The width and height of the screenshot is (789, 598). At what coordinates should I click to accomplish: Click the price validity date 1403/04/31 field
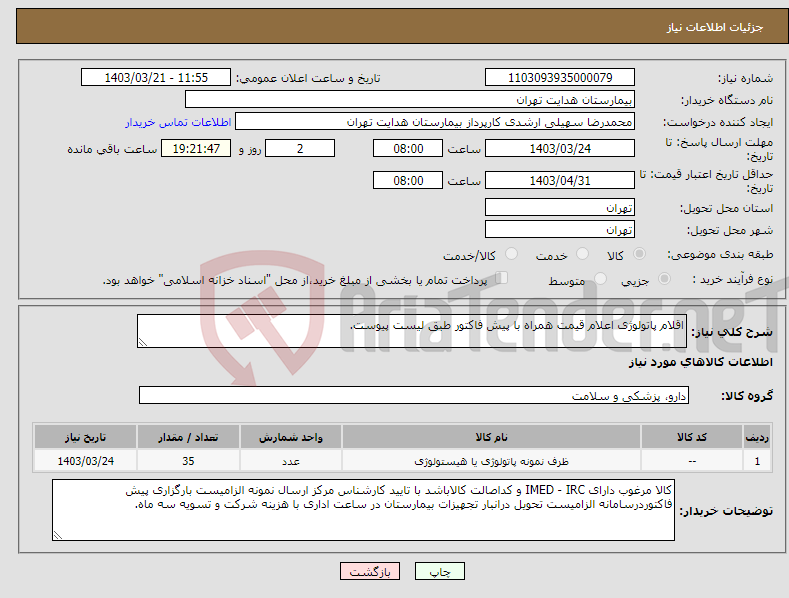(x=560, y=180)
